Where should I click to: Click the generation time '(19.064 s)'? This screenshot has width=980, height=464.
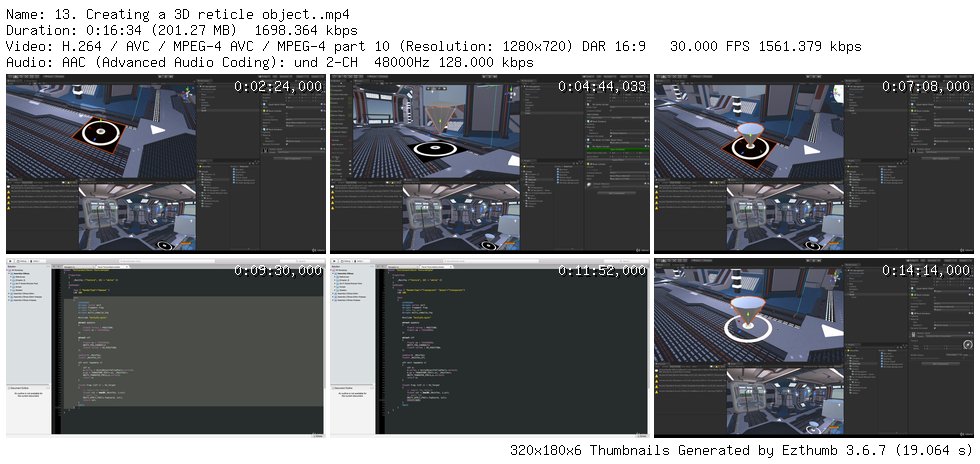(934, 450)
